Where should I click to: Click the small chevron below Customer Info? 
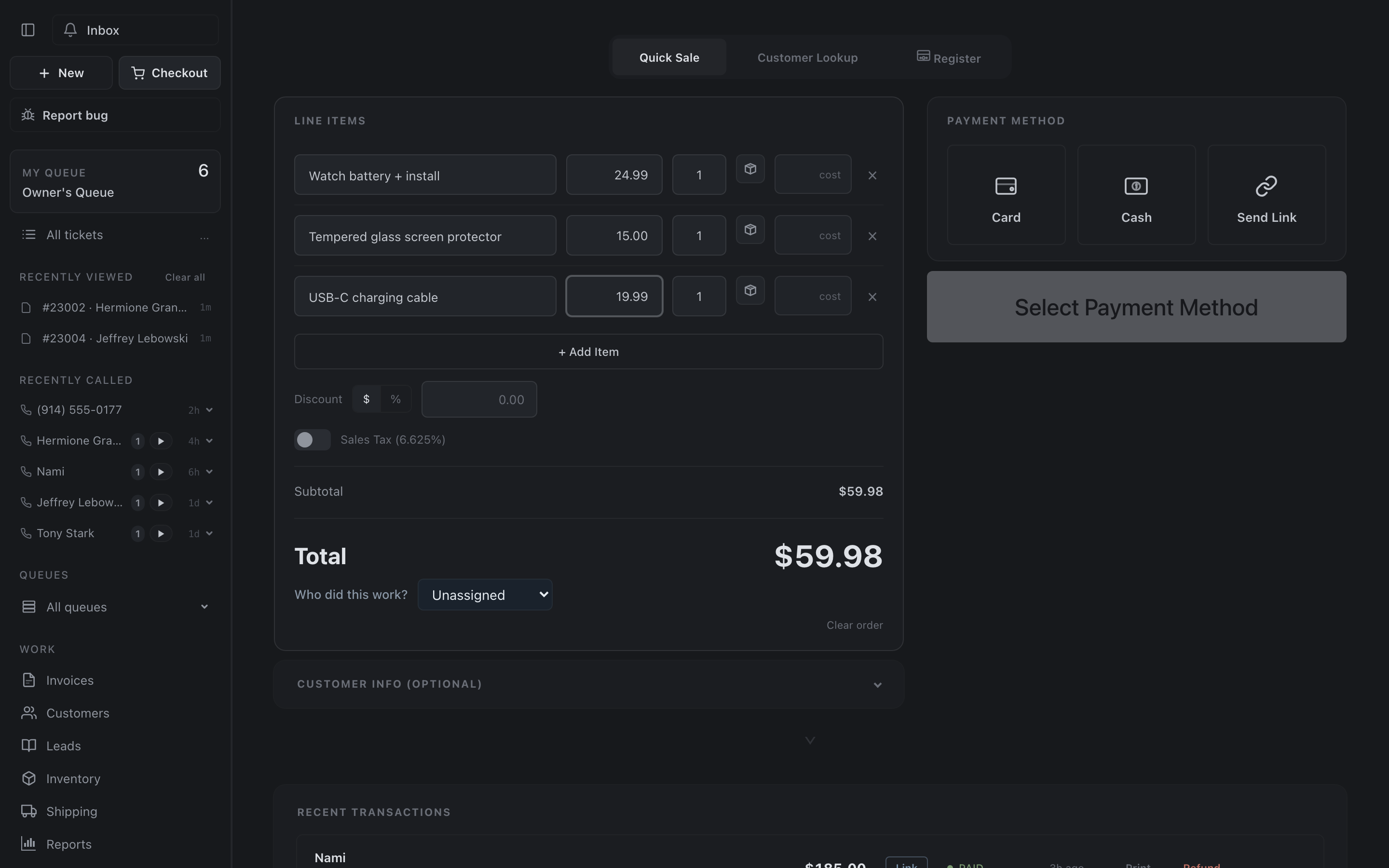tap(810, 741)
